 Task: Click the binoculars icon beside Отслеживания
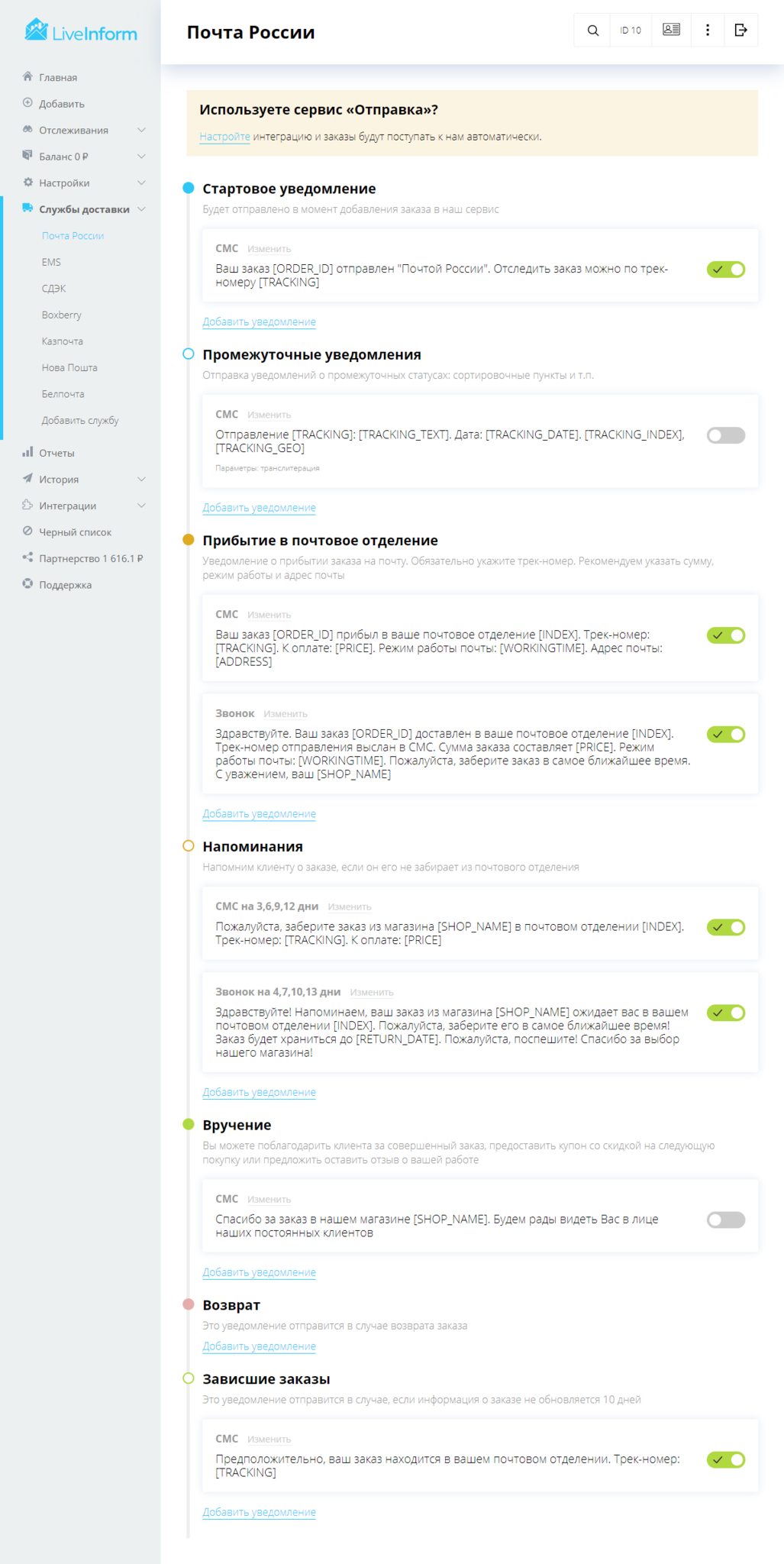pyautogui.click(x=27, y=129)
